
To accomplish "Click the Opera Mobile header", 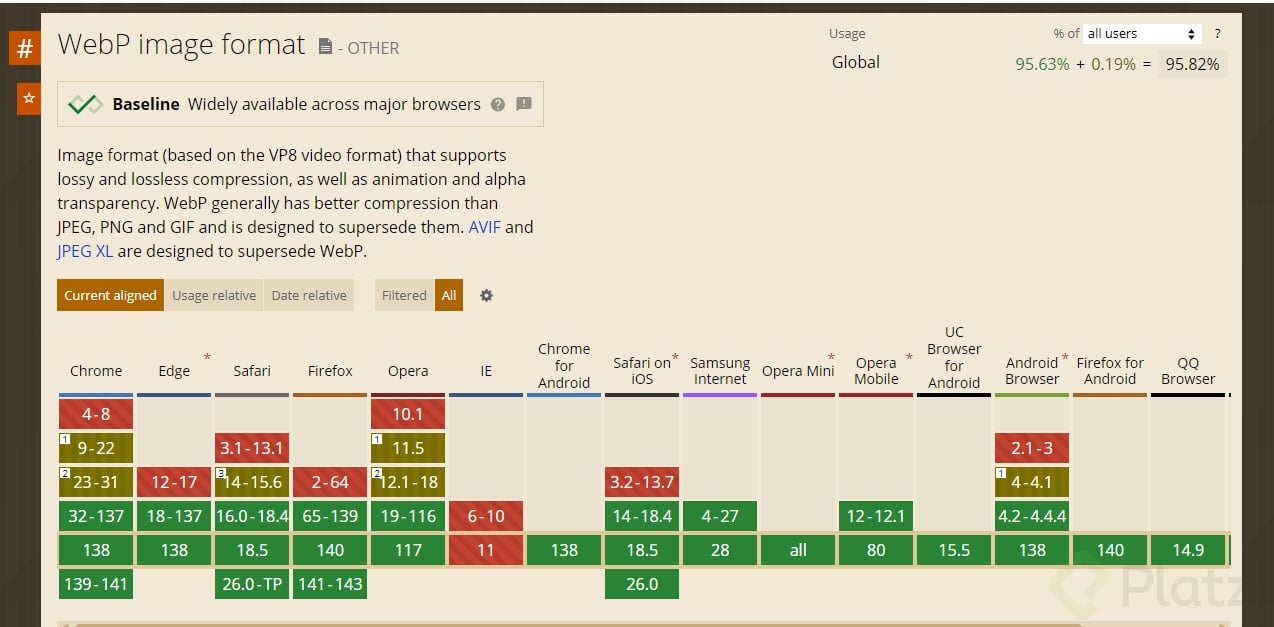I will pyautogui.click(x=876, y=371).
